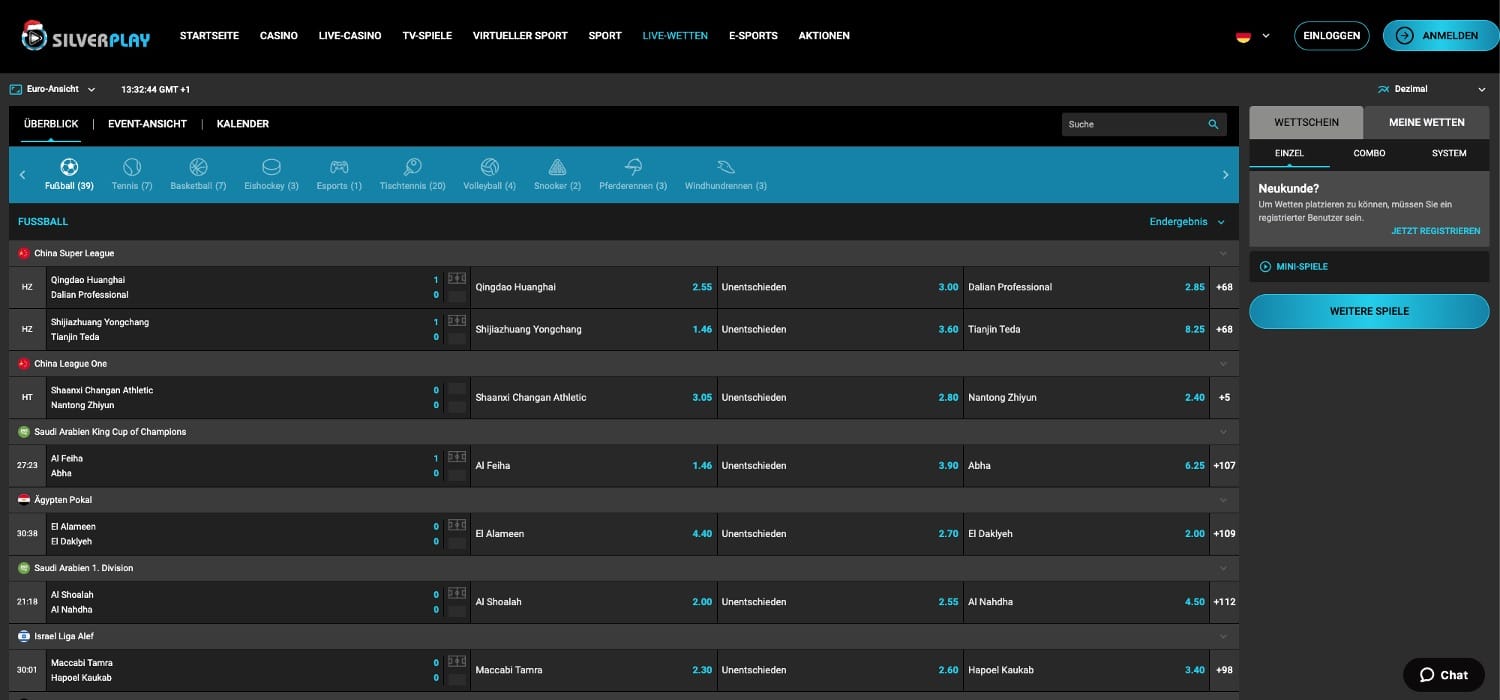The width and height of the screenshot is (1500, 700).
Task: Open the Dezimal odds format dropdown
Action: [x=1432, y=89]
